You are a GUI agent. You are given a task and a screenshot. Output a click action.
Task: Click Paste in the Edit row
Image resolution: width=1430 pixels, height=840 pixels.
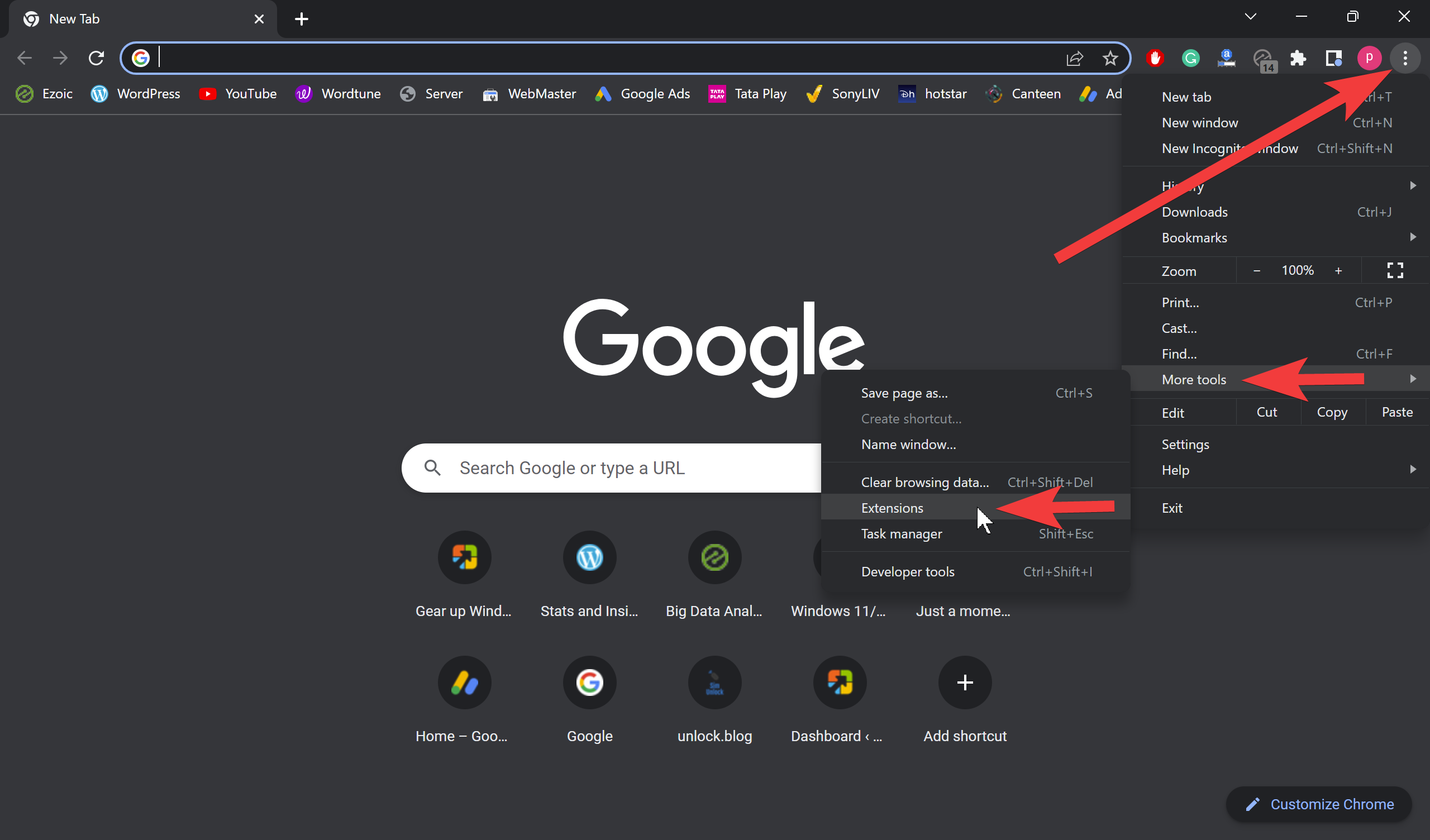tap(1396, 412)
